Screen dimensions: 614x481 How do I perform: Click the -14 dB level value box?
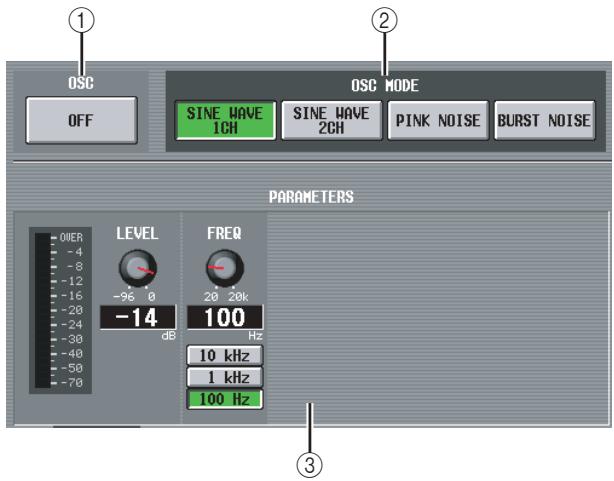(138, 317)
